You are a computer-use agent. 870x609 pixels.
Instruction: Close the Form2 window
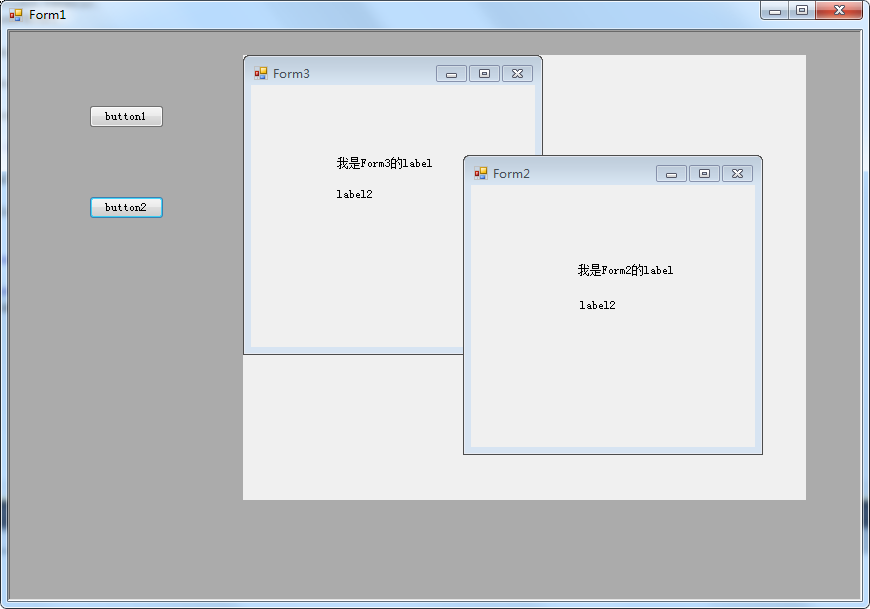tap(737, 174)
